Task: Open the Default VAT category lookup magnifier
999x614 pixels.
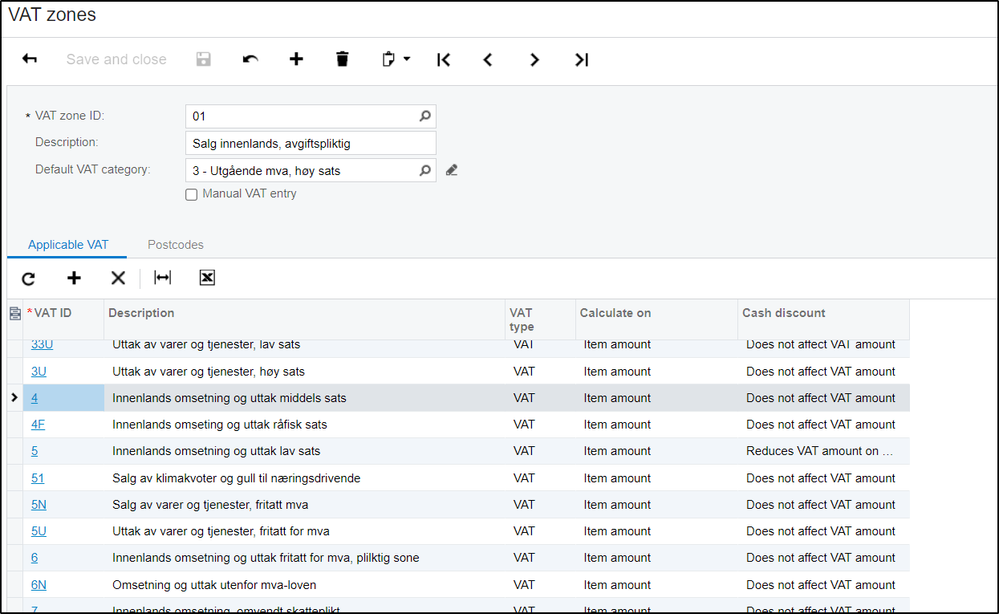Action: 425,170
